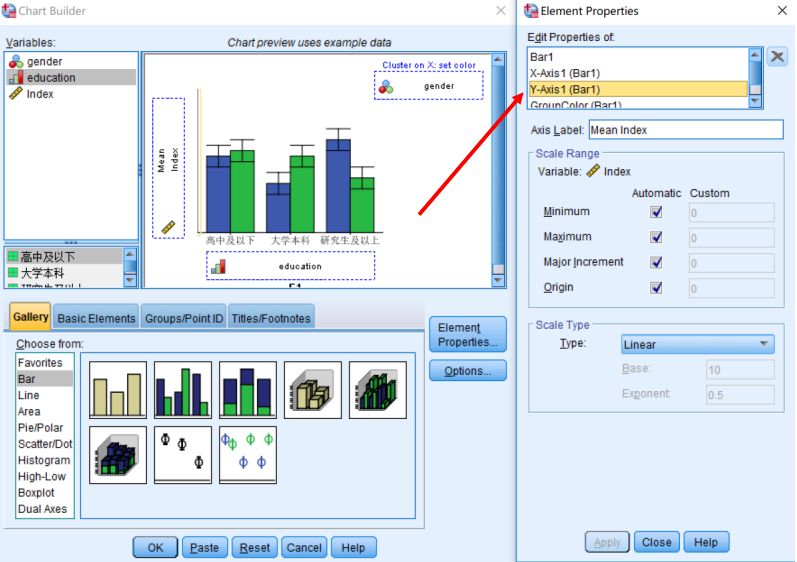797x562 pixels.
Task: Choose Boxplot in gallery list
Action: pyautogui.click(x=45, y=493)
